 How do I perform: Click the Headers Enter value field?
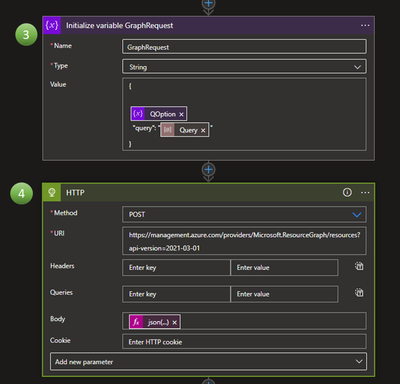(284, 268)
